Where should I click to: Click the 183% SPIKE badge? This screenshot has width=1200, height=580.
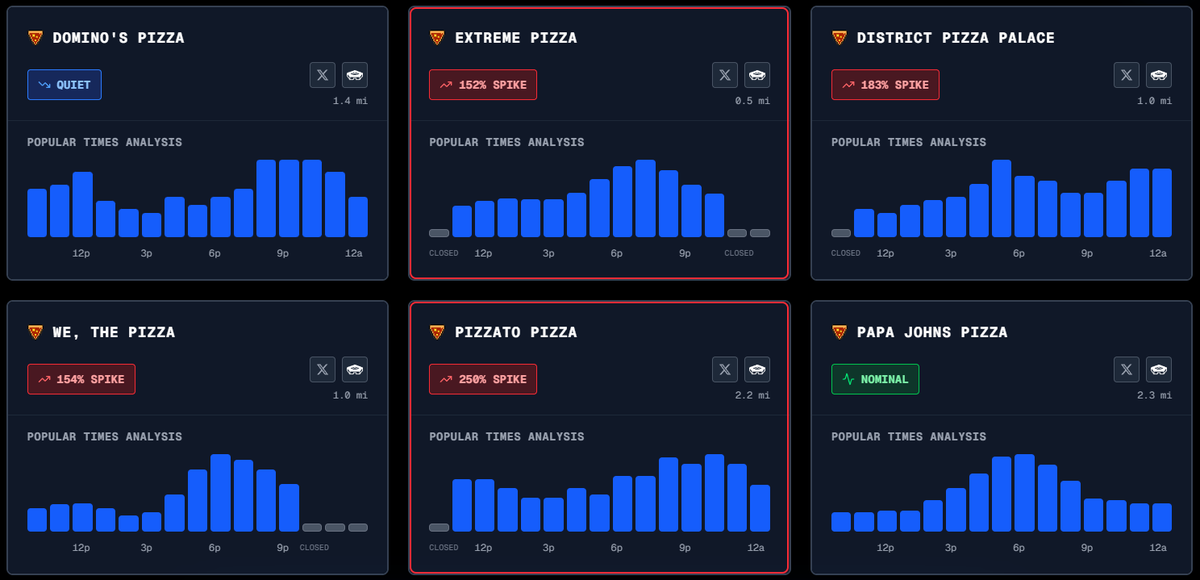885,85
